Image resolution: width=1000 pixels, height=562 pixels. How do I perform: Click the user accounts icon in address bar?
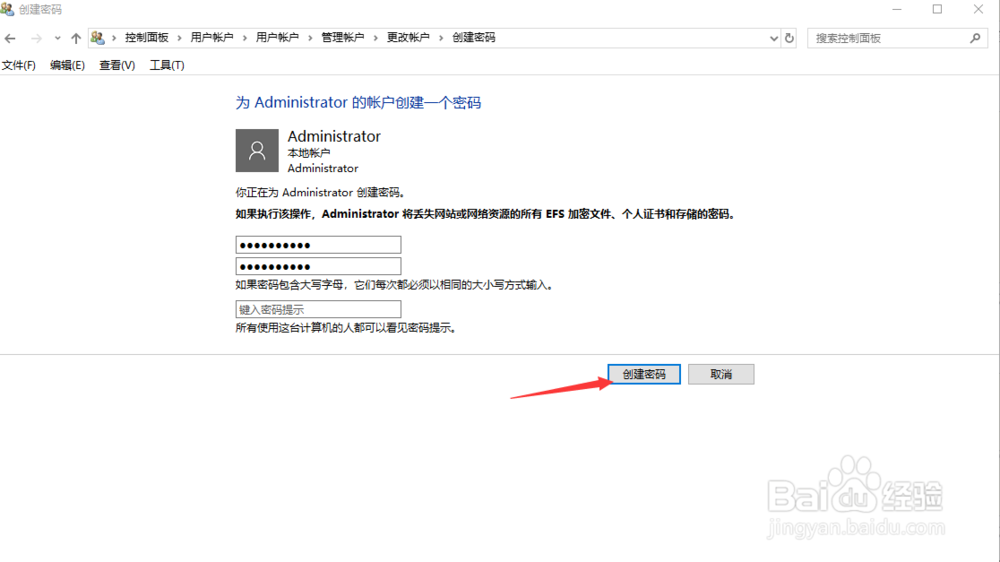(x=98, y=38)
